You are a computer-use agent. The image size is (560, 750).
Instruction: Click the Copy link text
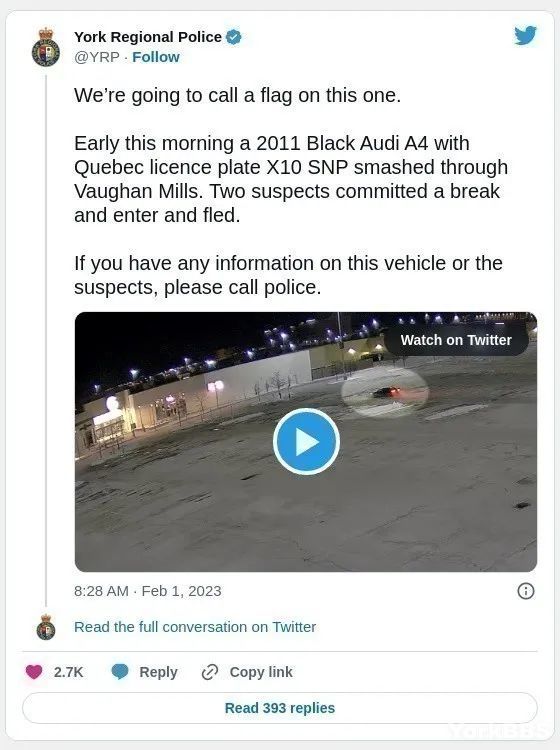coord(261,672)
